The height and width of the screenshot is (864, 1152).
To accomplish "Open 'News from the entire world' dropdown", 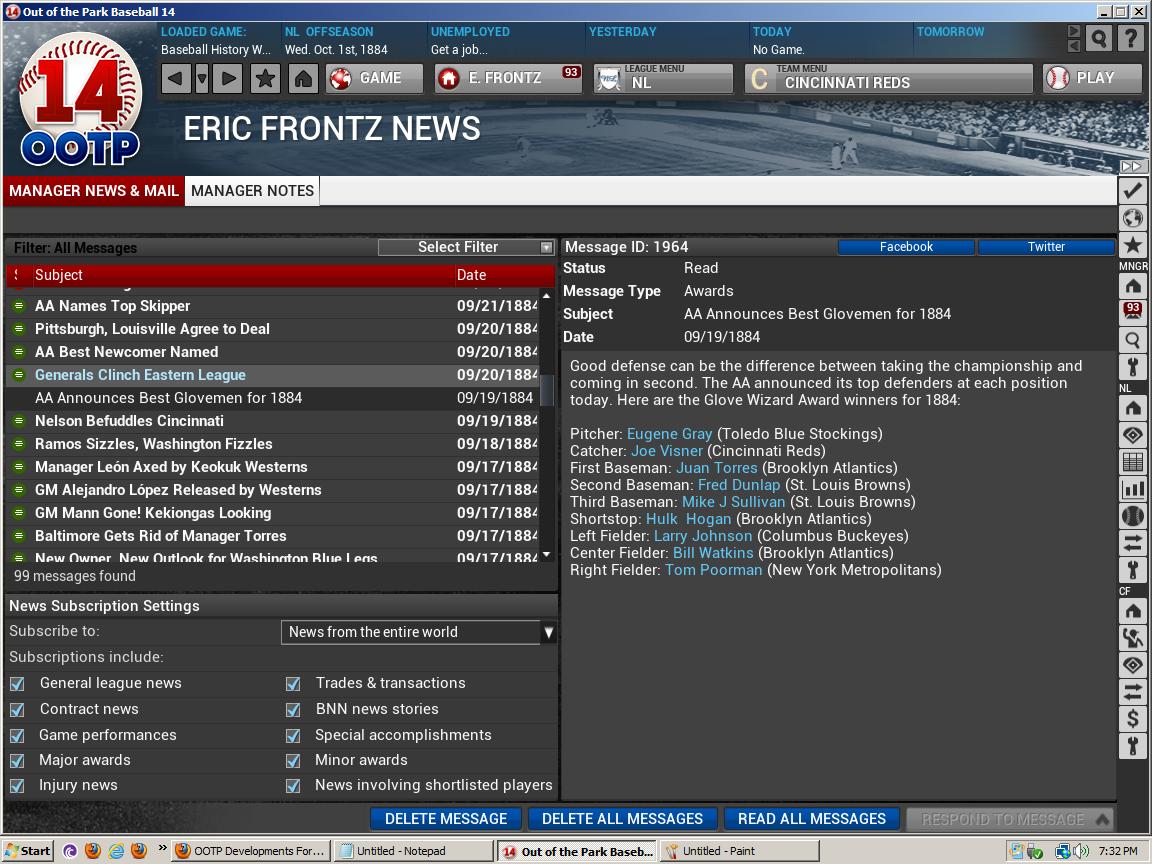I will [x=418, y=632].
